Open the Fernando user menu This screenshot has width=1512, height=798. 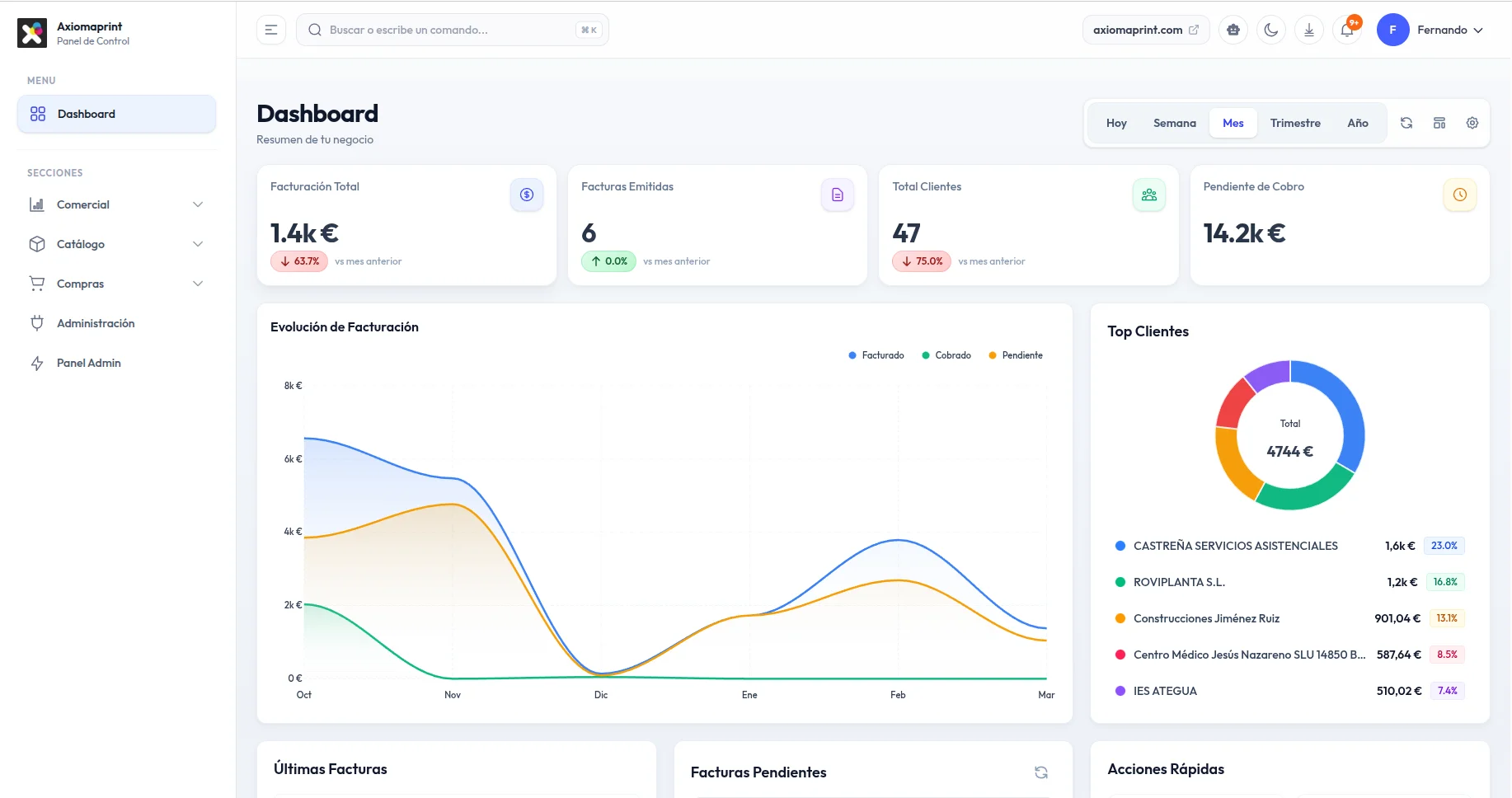pos(1432,29)
